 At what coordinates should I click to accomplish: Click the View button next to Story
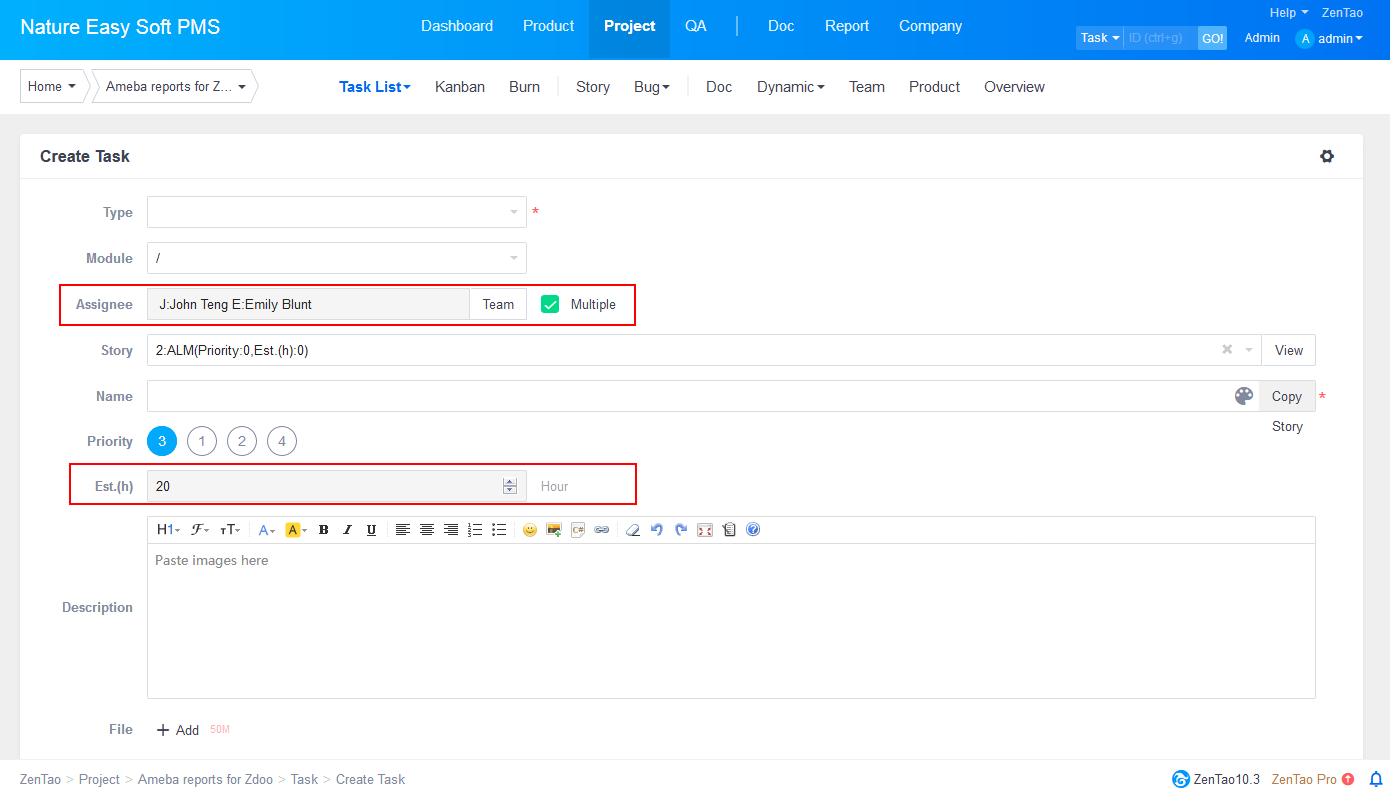pyautogui.click(x=1288, y=350)
